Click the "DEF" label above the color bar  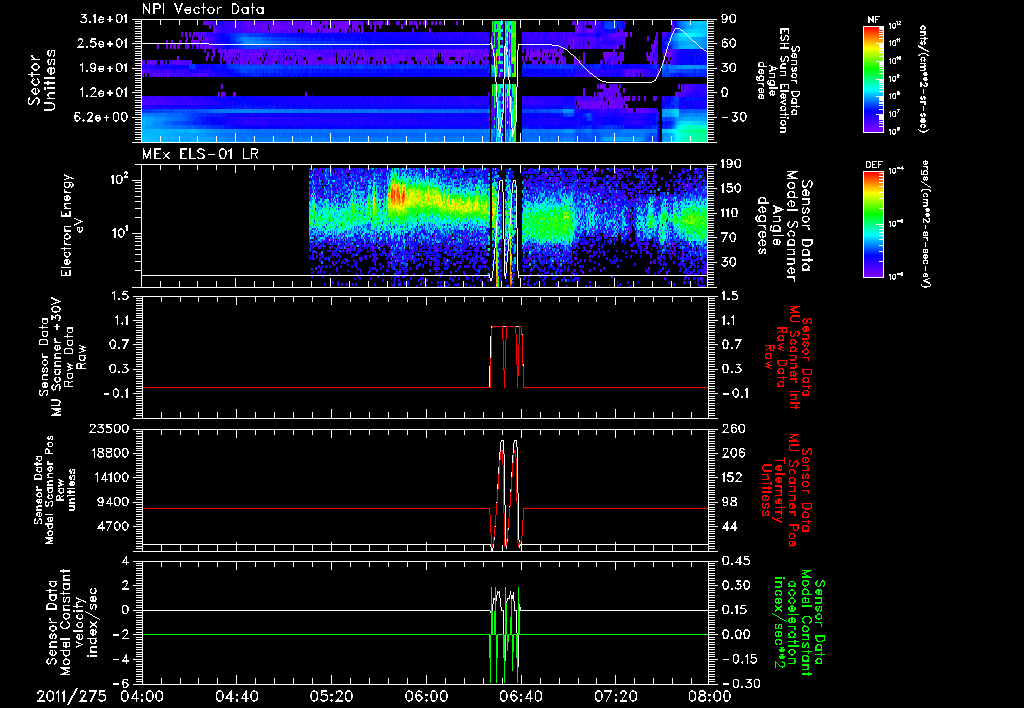coord(873,165)
